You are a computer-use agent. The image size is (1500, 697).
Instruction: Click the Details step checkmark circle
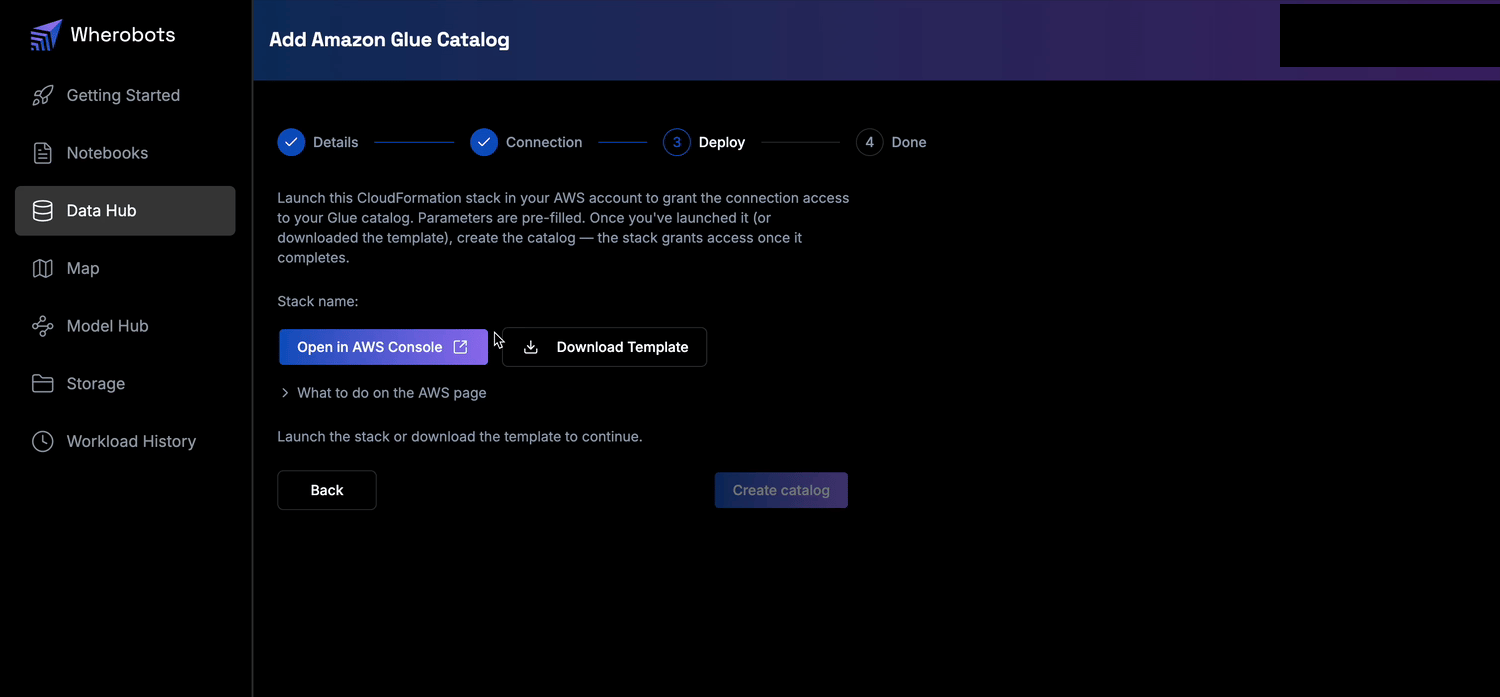pyautogui.click(x=291, y=142)
